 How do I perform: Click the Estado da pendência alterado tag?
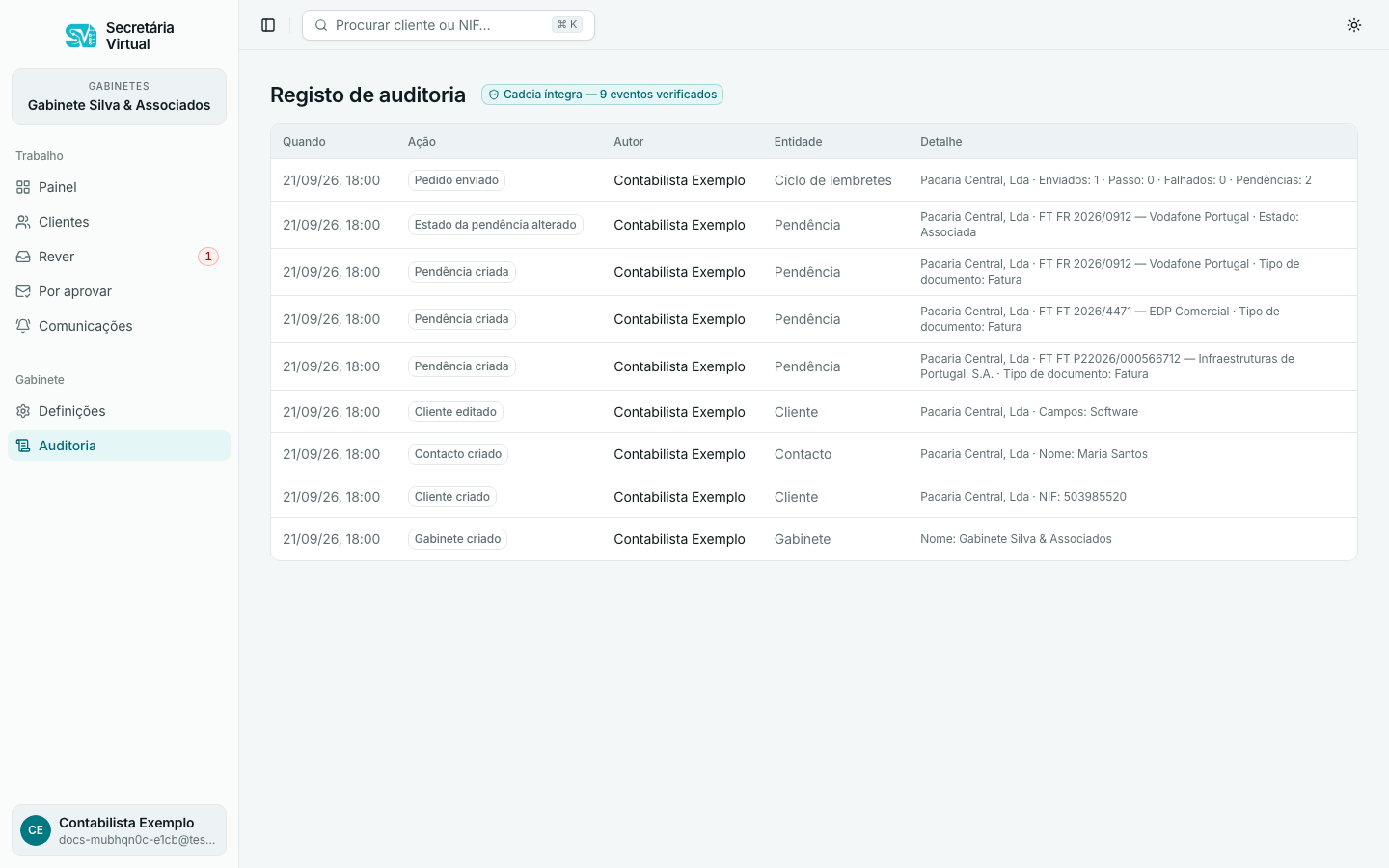click(x=495, y=225)
